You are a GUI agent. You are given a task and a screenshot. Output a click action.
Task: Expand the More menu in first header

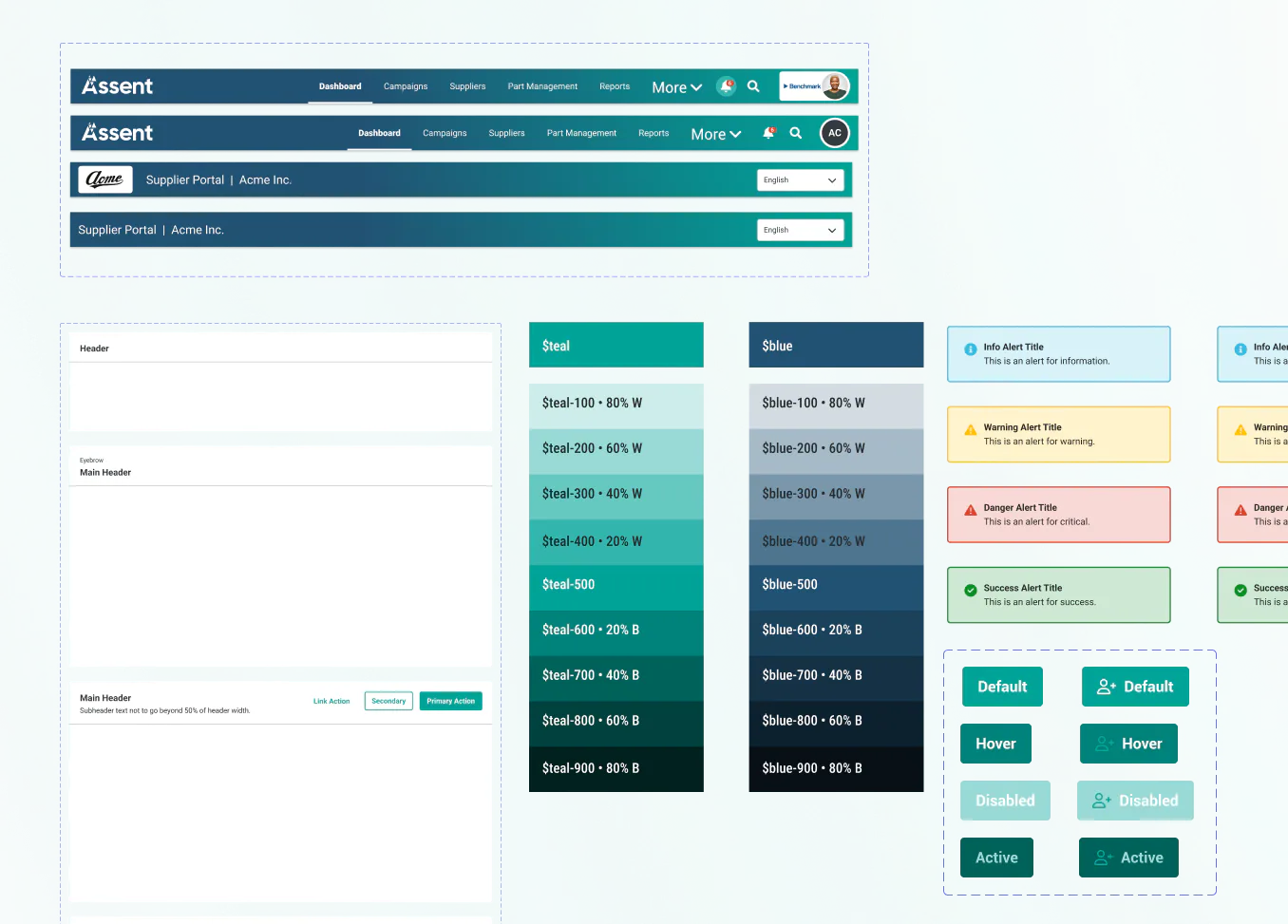676,87
